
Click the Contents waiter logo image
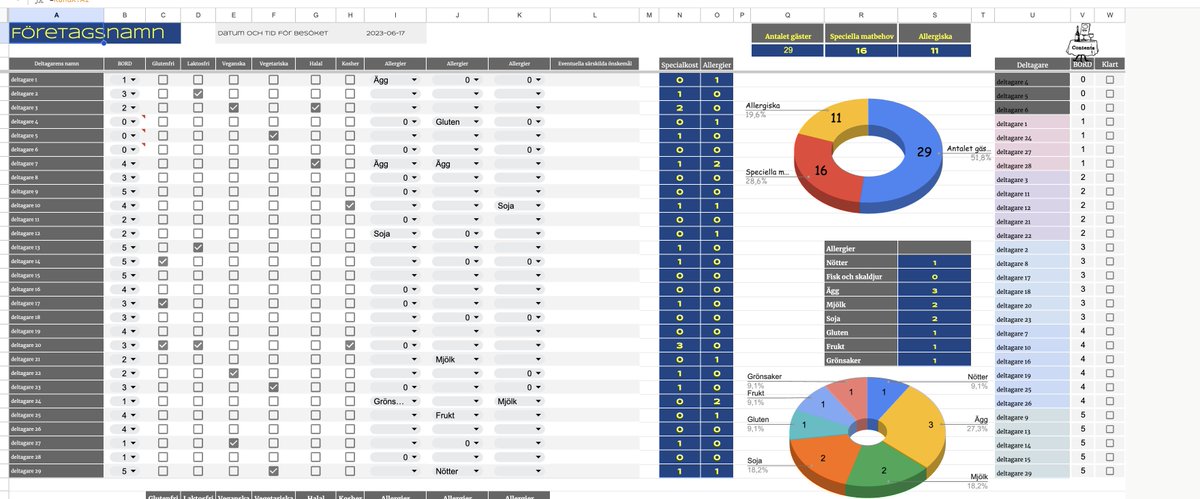pyautogui.click(x=1082, y=42)
